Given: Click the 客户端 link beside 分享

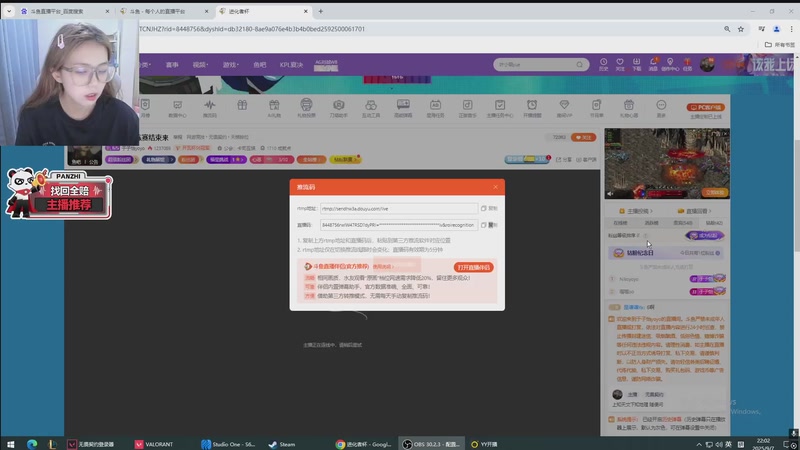Looking at the screenshot, I should pos(587,160).
